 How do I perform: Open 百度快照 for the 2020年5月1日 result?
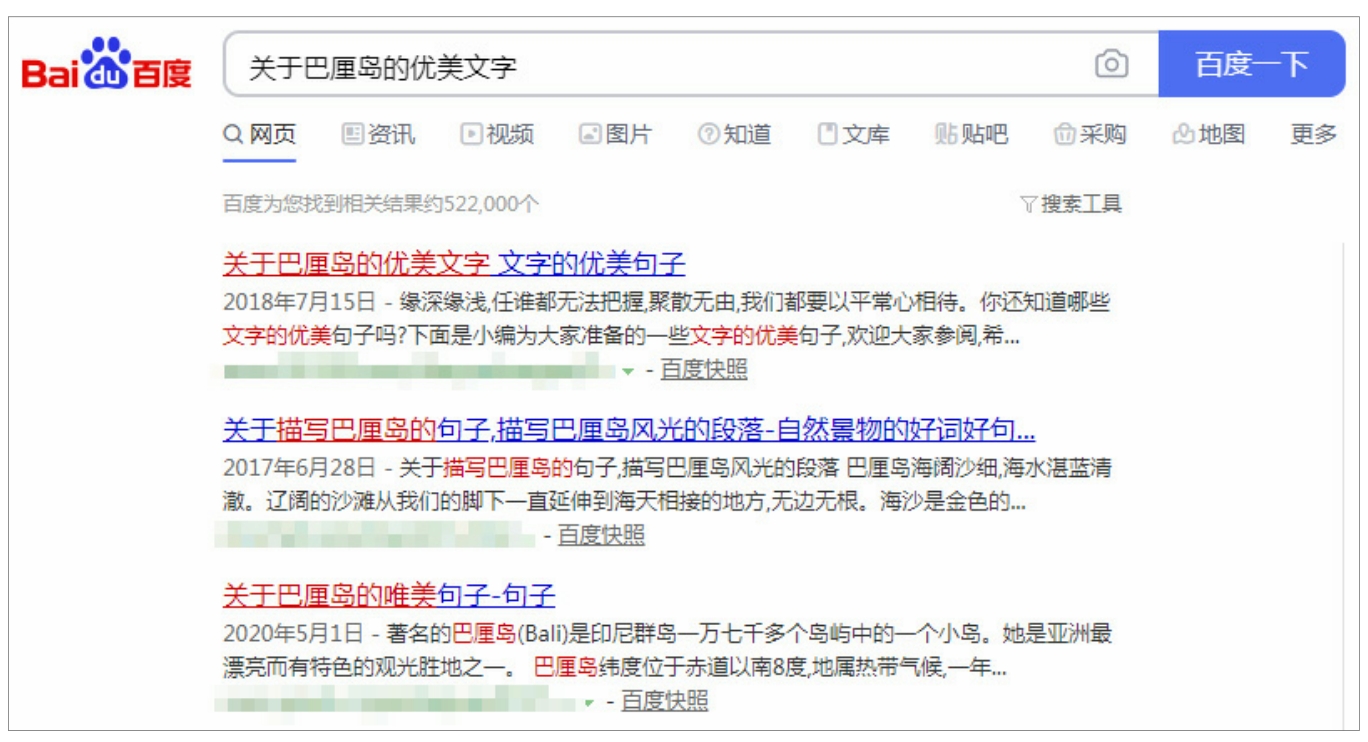[x=665, y=701]
